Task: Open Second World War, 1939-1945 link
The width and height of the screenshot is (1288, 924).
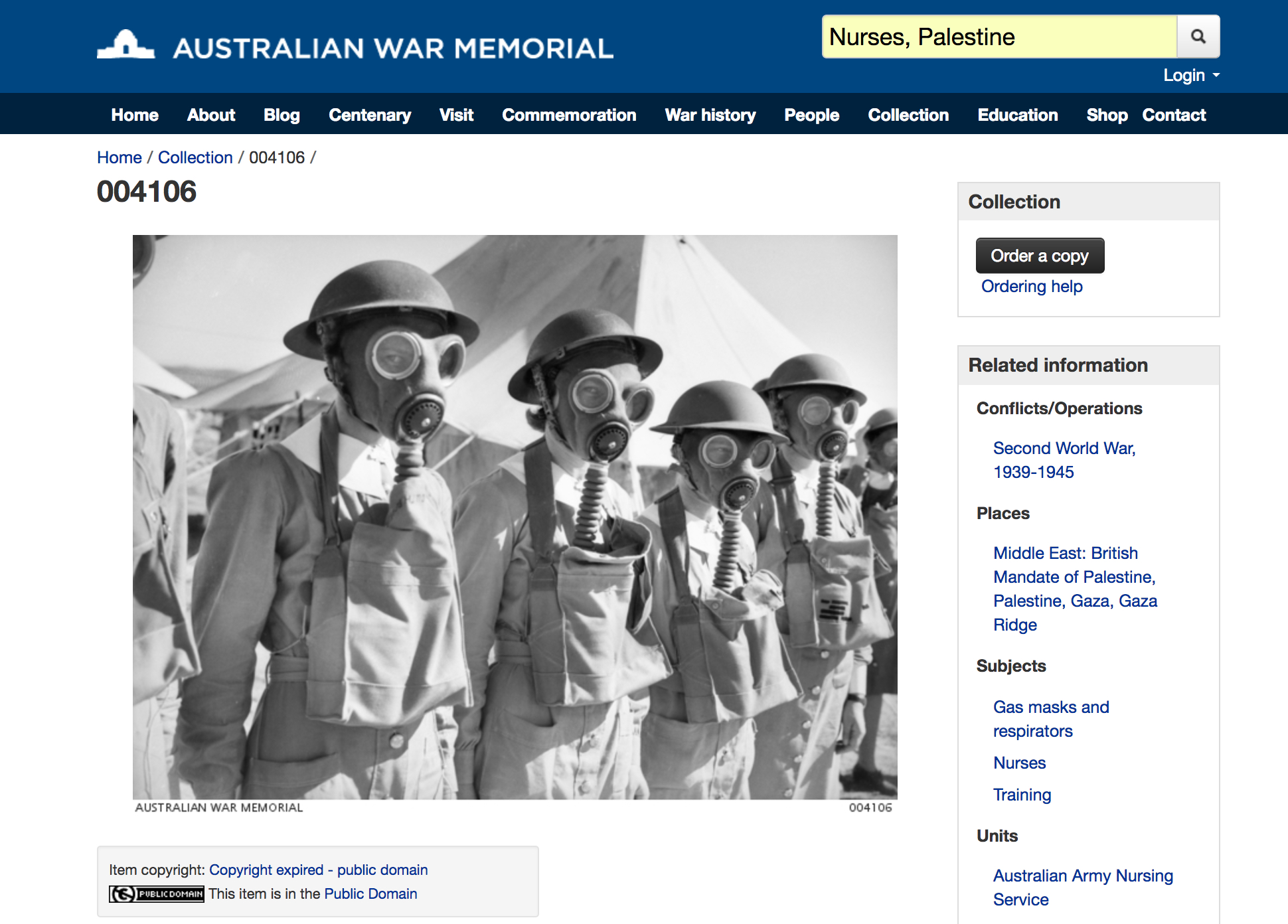Action: pyautogui.click(x=1064, y=460)
